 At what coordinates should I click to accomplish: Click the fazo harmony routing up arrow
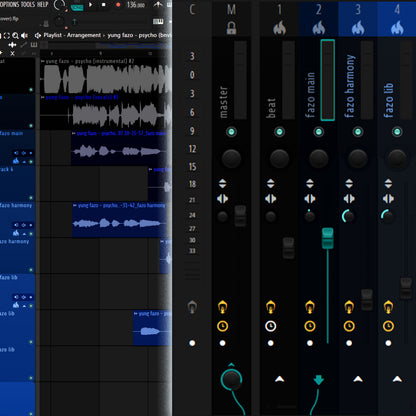358,379
